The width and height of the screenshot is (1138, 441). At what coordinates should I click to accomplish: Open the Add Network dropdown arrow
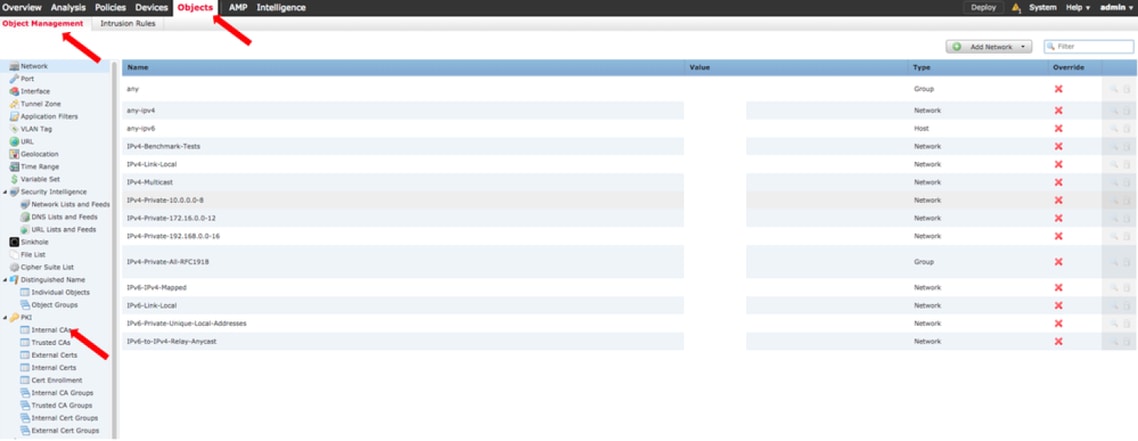1023,46
